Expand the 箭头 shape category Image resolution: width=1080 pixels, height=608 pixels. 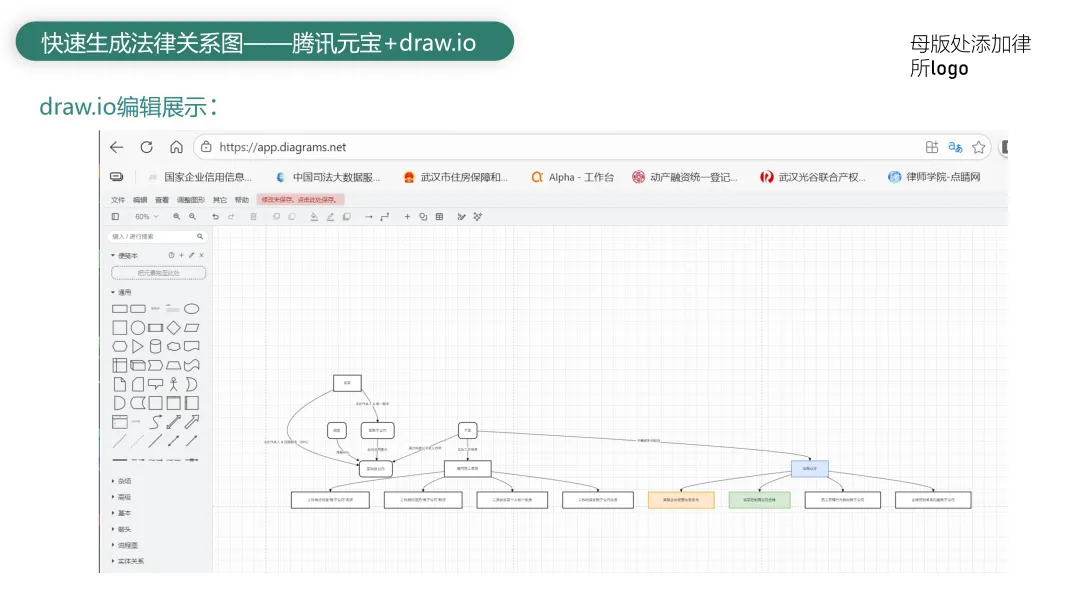point(121,530)
